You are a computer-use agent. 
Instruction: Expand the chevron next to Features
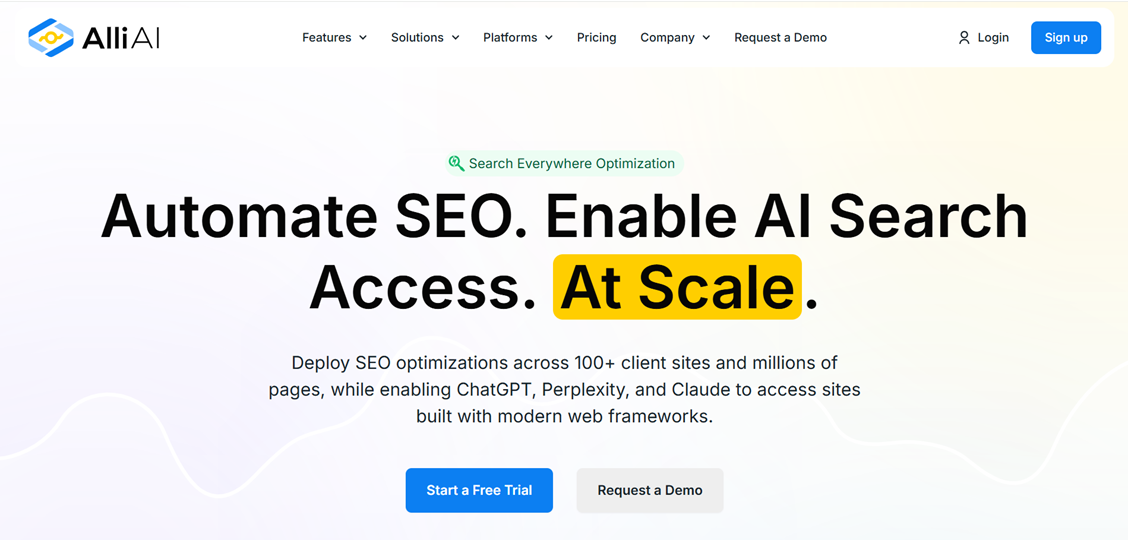(363, 38)
